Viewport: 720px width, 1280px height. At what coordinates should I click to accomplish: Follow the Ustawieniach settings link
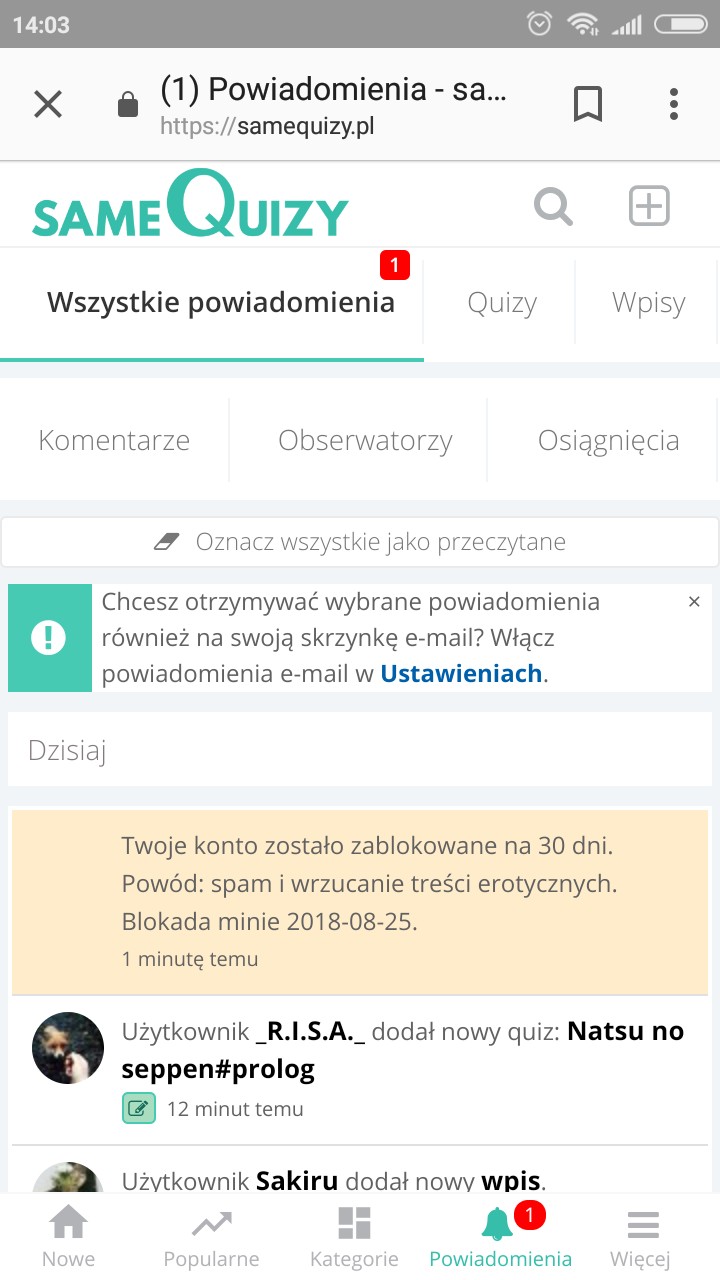click(x=461, y=674)
